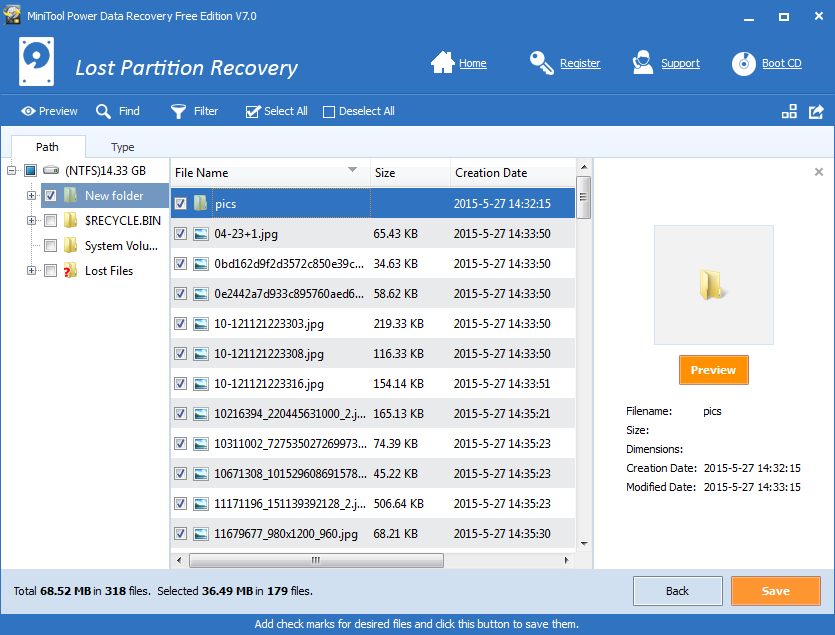Click the Lost Files question-mark folder icon
Image resolution: width=835 pixels, height=635 pixels.
click(70, 270)
